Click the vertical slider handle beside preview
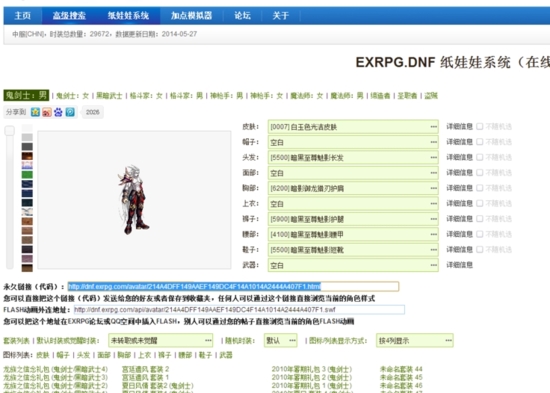Image resolution: width=550 pixels, height=393 pixels. click(x=9, y=131)
